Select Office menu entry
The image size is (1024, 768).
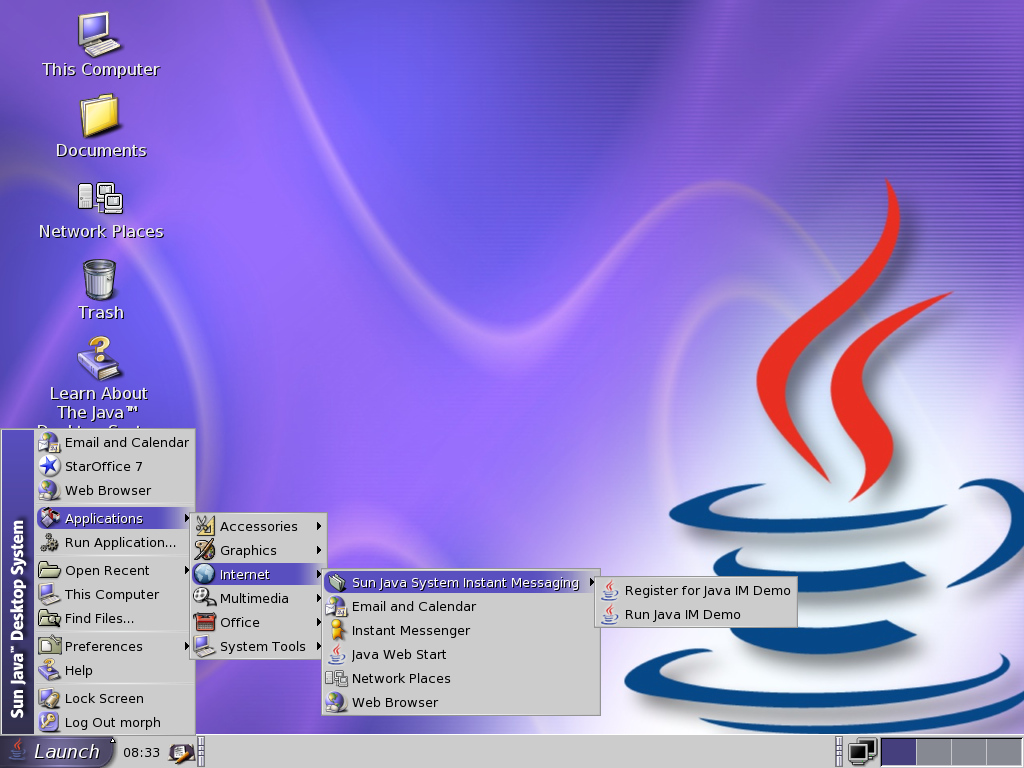pos(259,622)
